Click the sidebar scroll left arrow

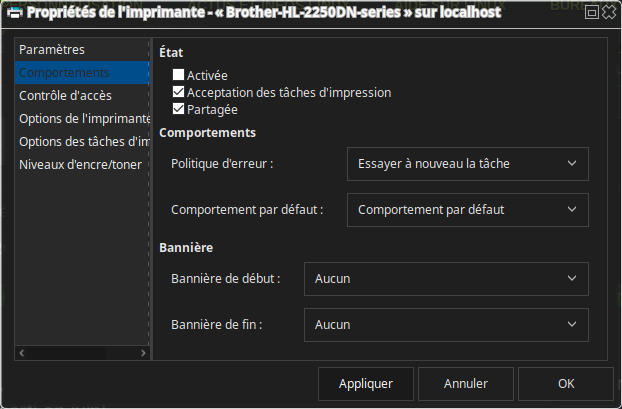coord(21,352)
